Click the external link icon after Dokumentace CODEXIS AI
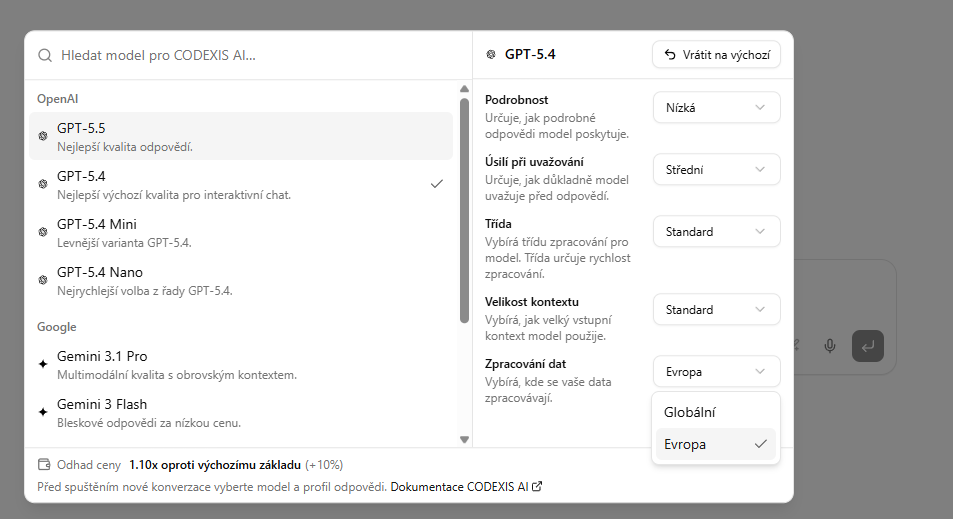The height and width of the screenshot is (519, 953). (x=537, y=487)
